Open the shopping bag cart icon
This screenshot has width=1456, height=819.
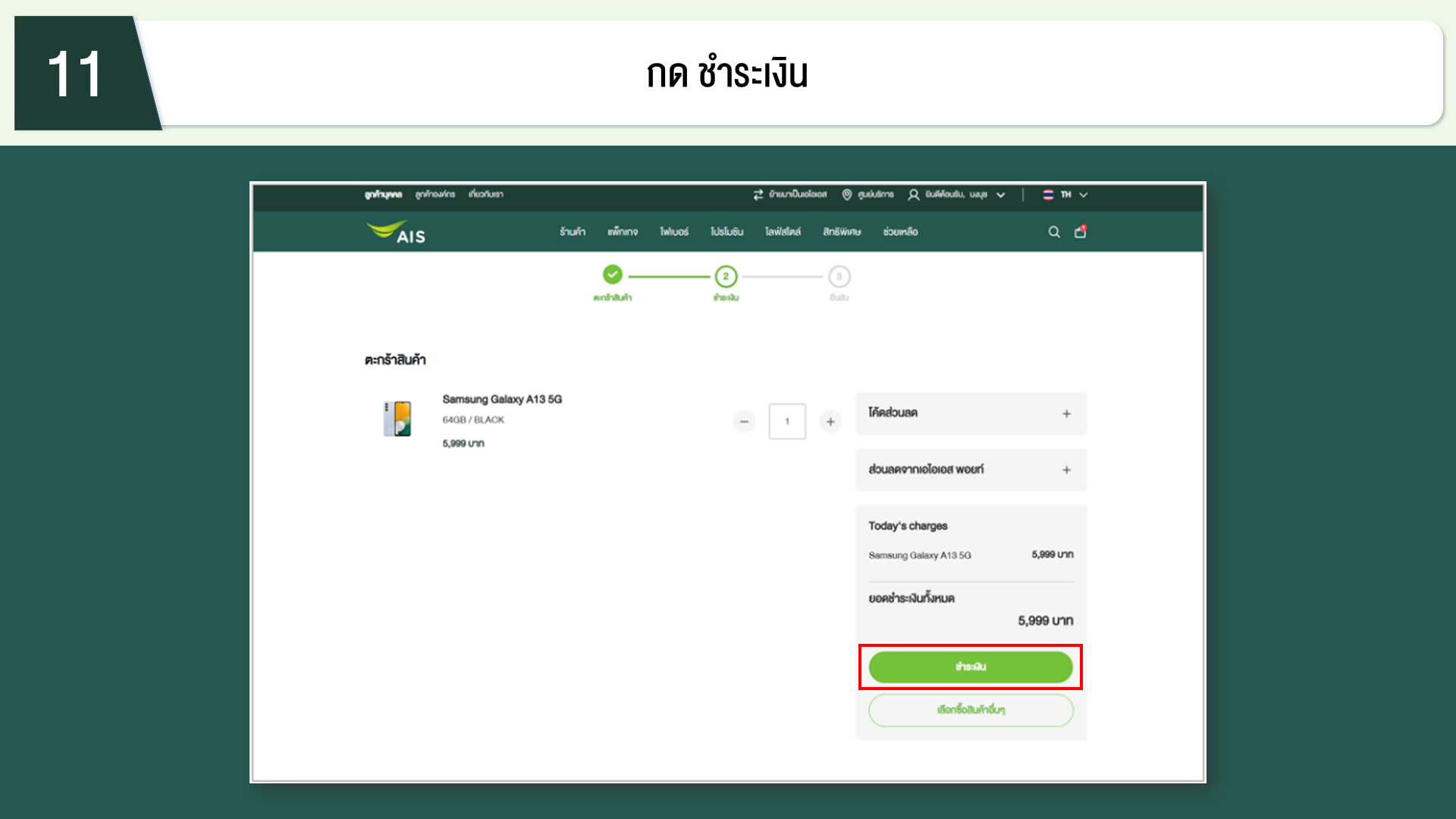[1081, 232]
